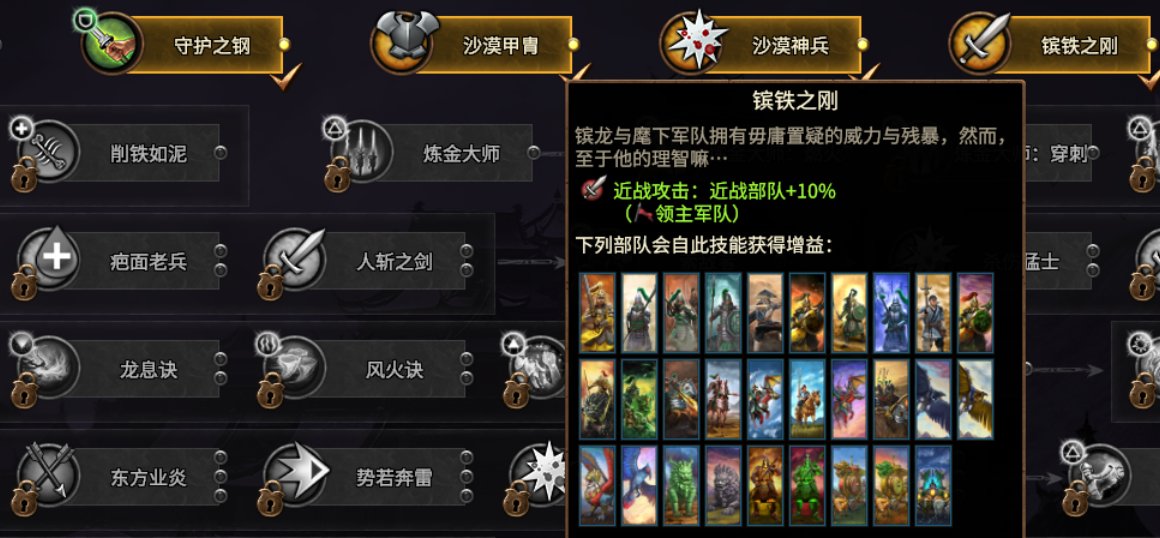1160x538 pixels.
Task: Click top rank dot on 东方业炎
Action: 220,457
